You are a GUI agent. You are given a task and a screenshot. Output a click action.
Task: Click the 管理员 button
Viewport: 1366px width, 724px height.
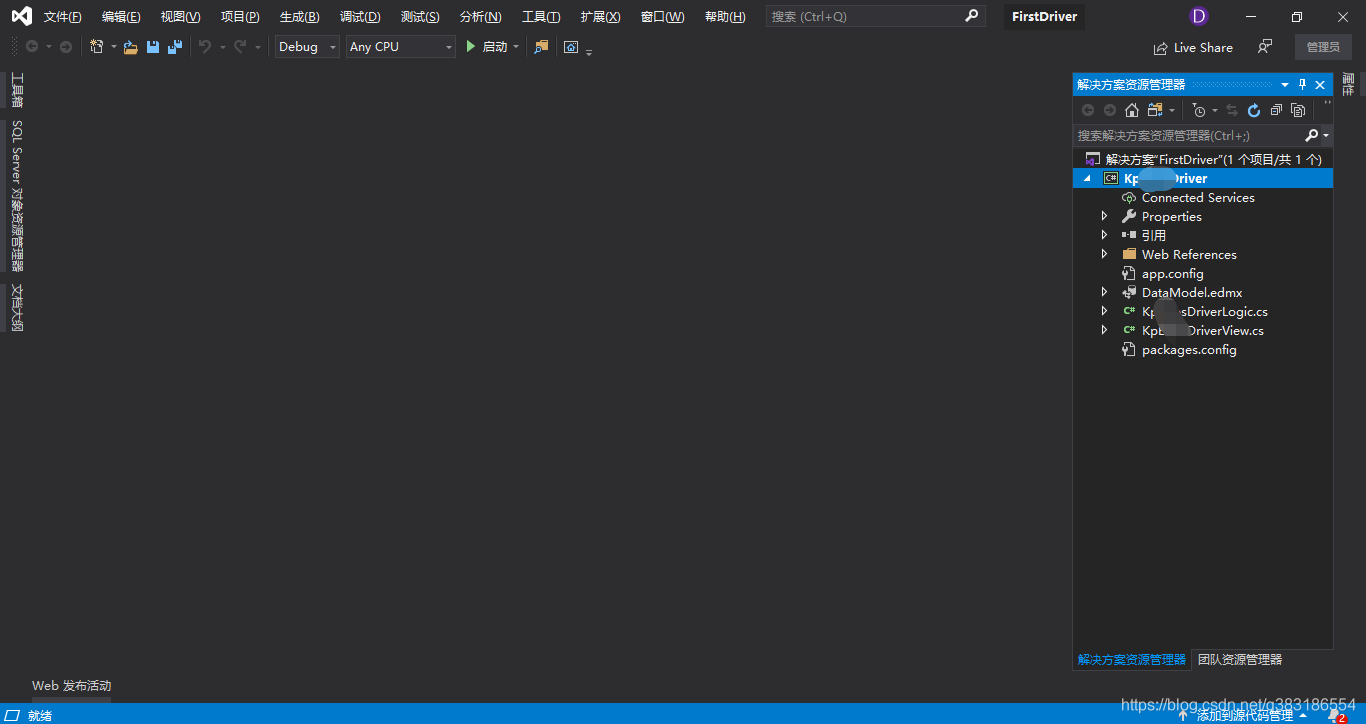coord(1323,47)
